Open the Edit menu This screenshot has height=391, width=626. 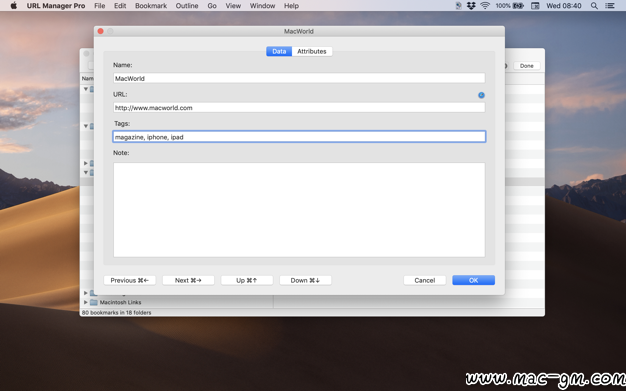coord(120,6)
